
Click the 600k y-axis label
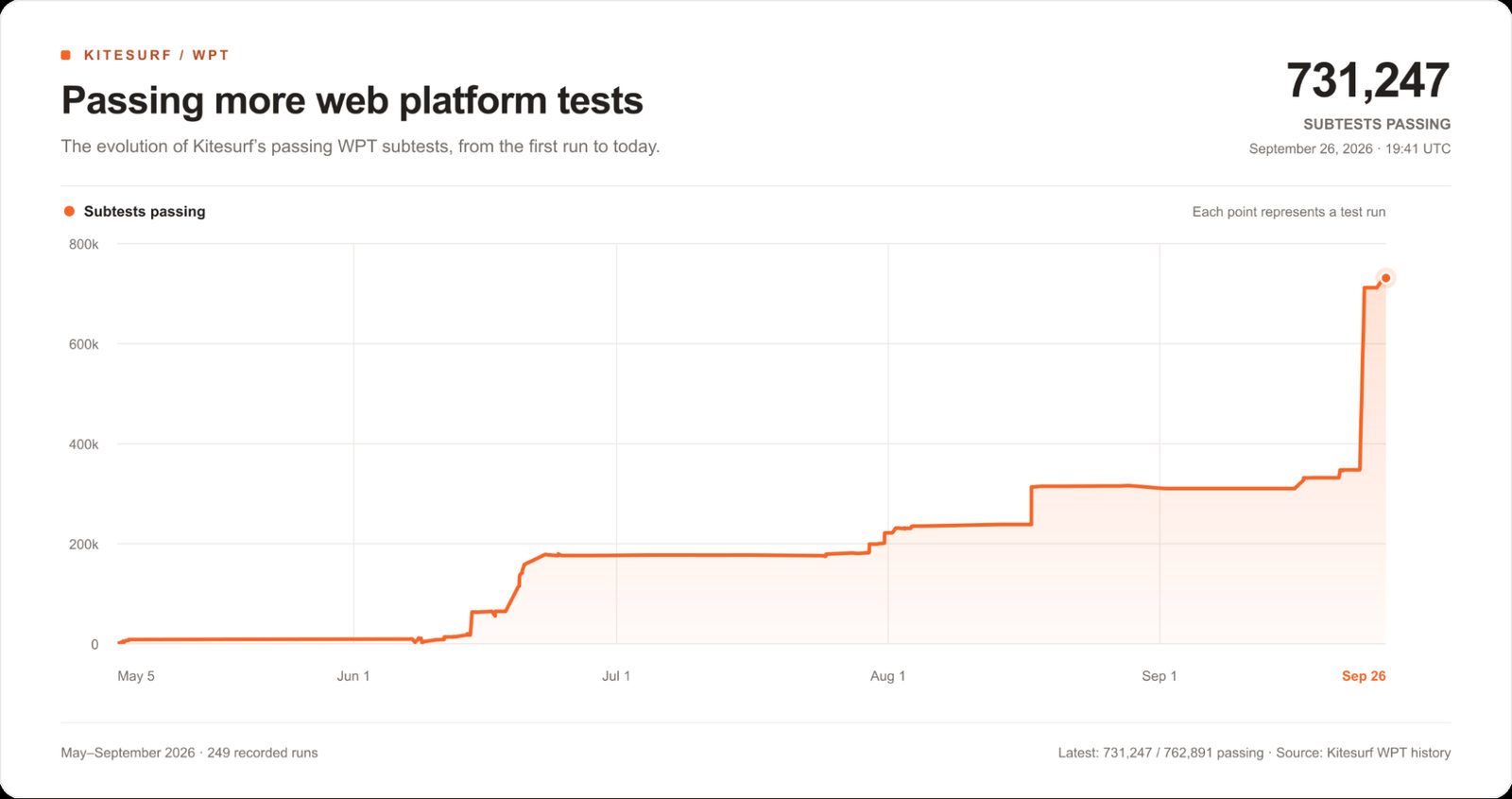point(83,344)
